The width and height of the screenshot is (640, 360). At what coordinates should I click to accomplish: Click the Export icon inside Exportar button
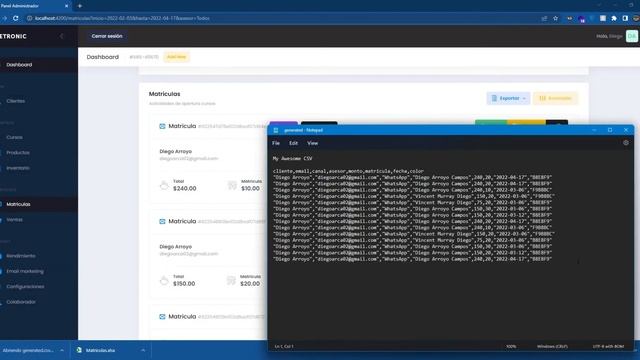(x=494, y=98)
